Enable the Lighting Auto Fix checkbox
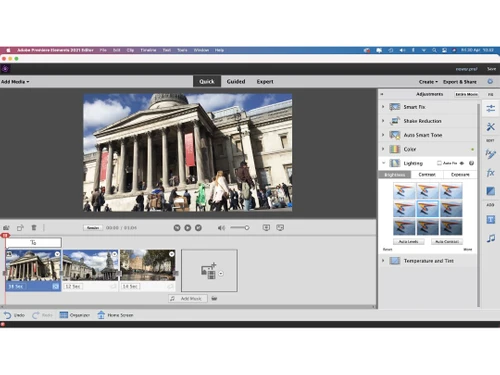The height and width of the screenshot is (375, 500). click(x=439, y=163)
